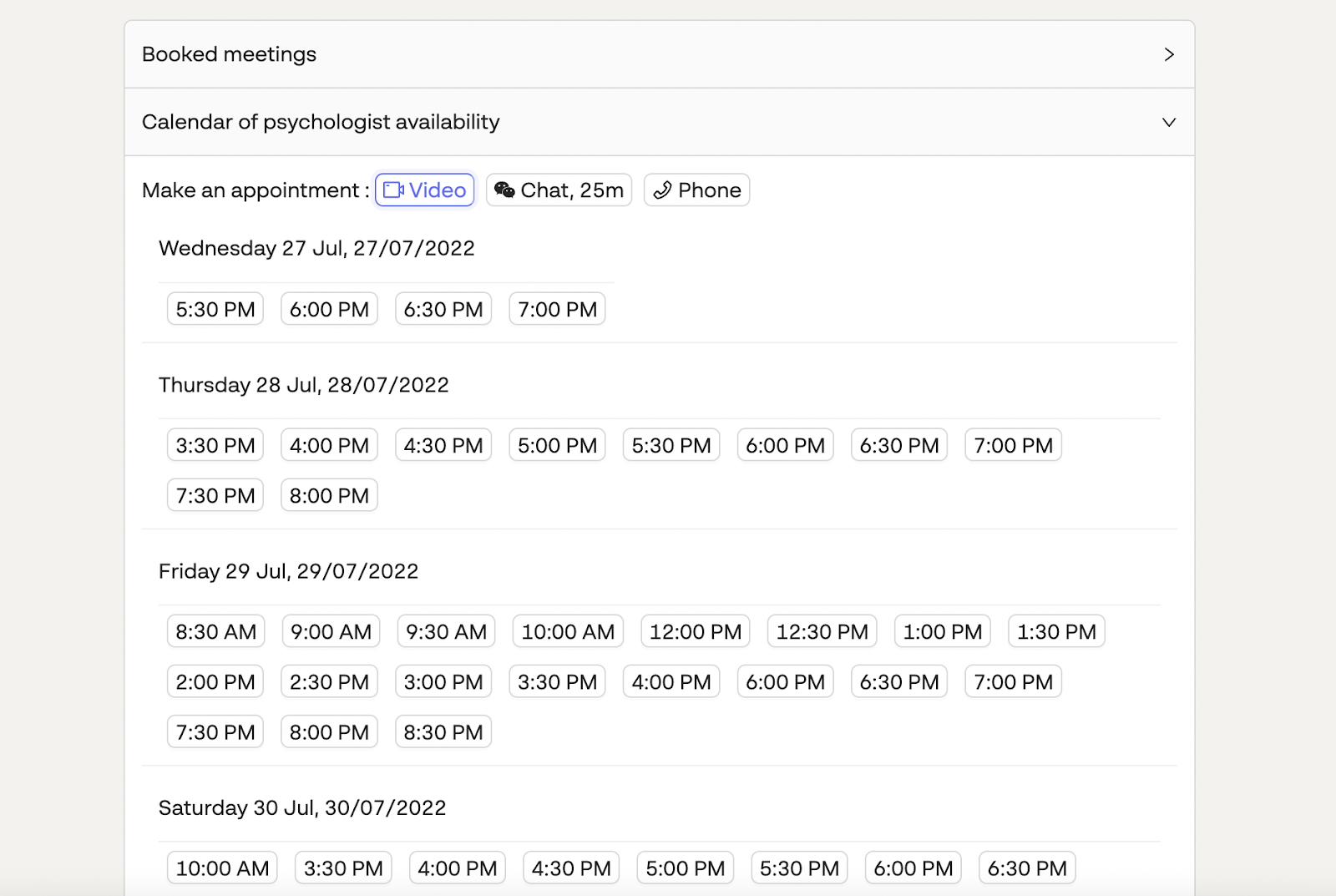Choose Thursday 28 Jul 7:30 PM slot

(215, 495)
